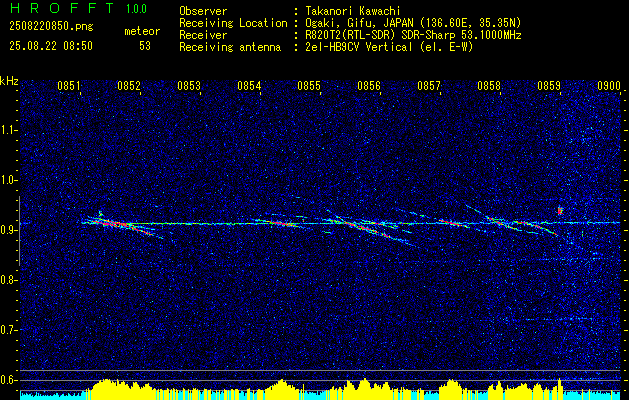Select the location Ogaki, Gifu, JAPAN text

tap(412, 23)
